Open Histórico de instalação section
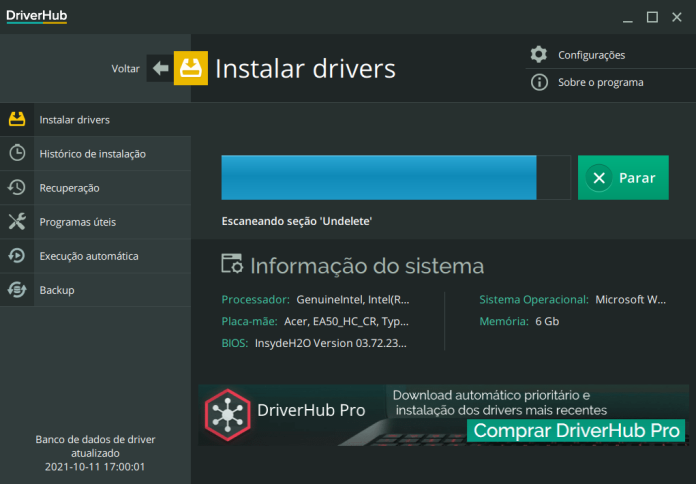Image resolution: width=696 pixels, height=484 pixels. tap(95, 154)
